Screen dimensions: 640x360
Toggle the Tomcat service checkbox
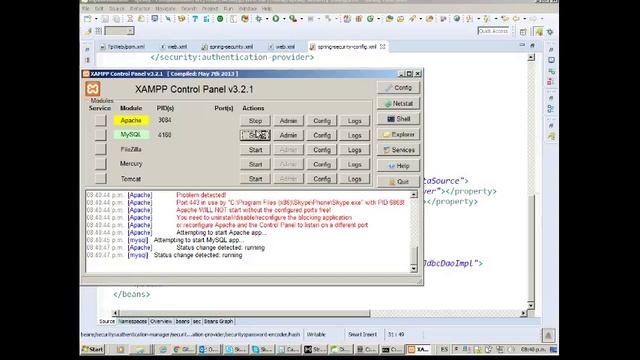(100, 178)
